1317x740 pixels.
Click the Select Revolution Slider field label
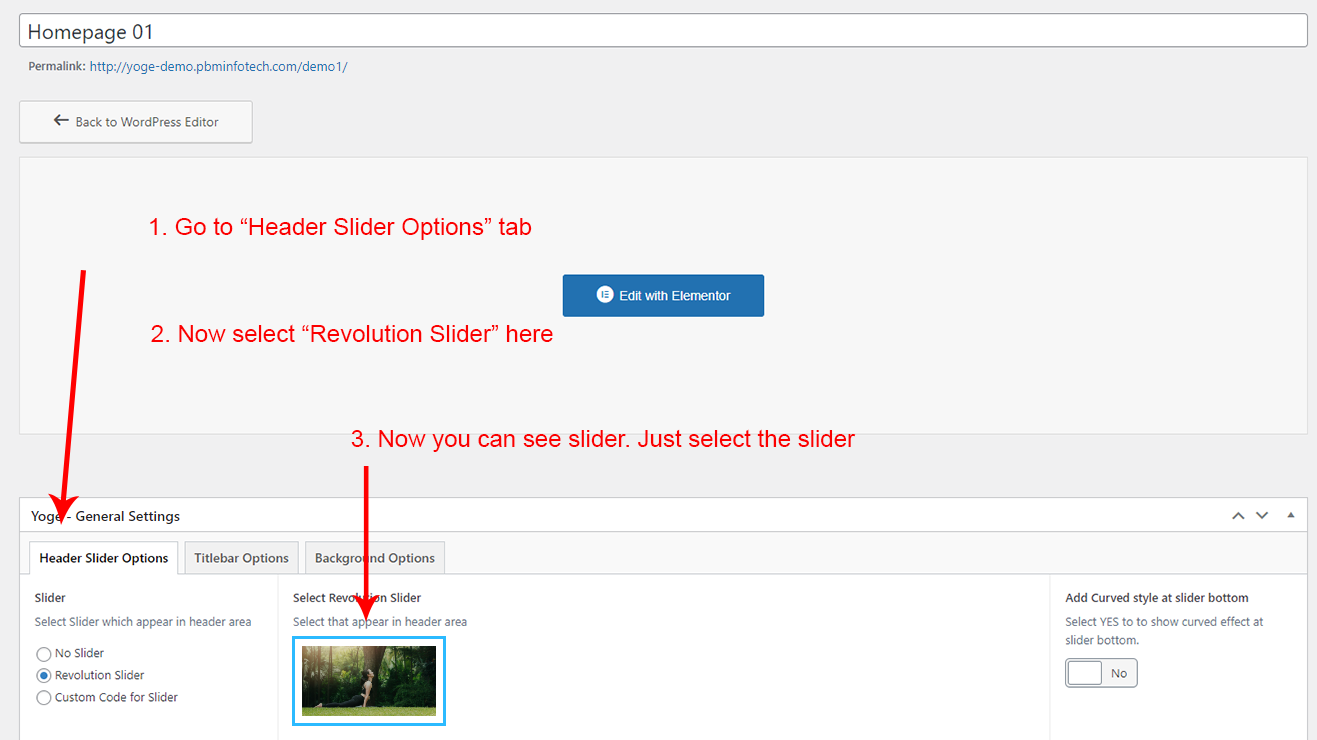[x=357, y=598]
